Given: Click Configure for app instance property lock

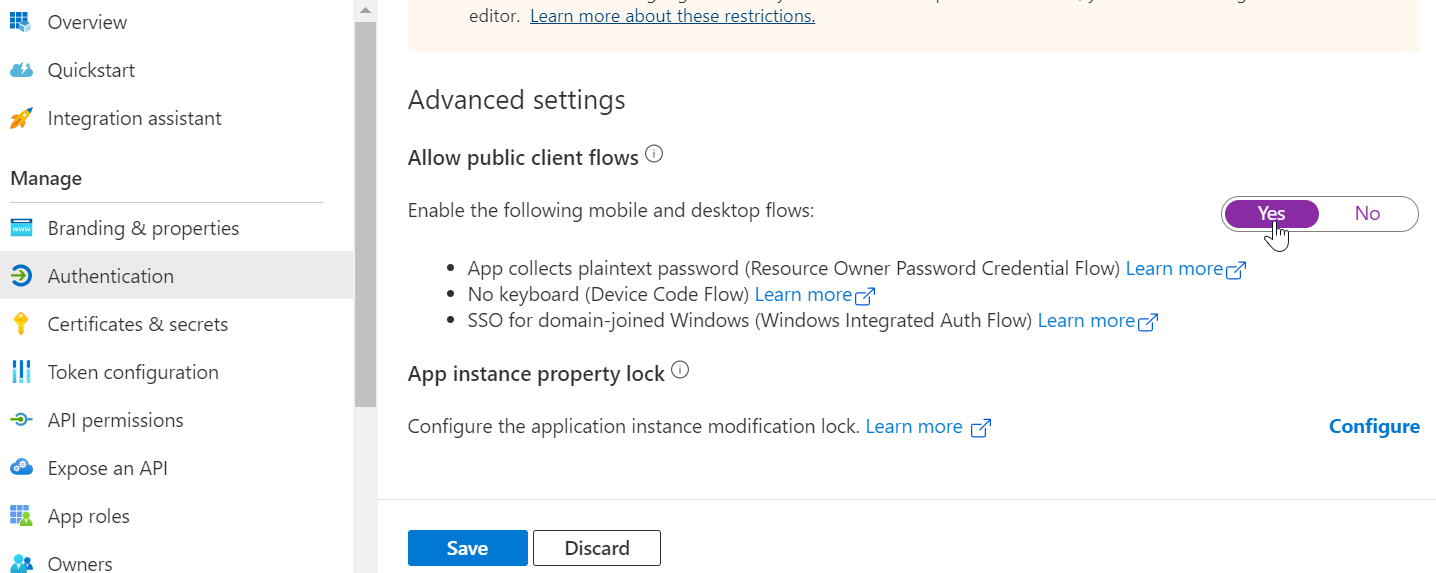Looking at the screenshot, I should click(1374, 427).
